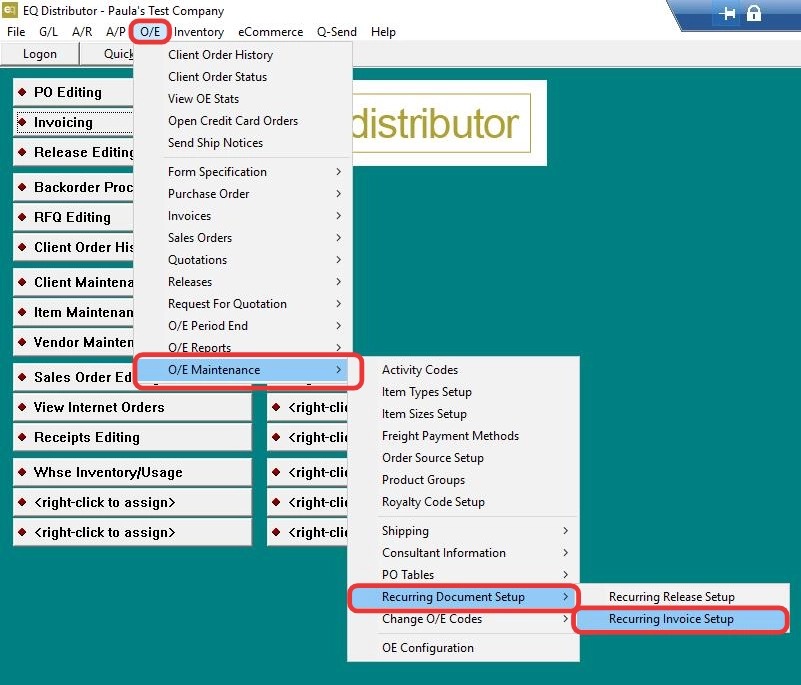
Task: Expand Request For Quotation submenu
Action: pyautogui.click(x=243, y=303)
